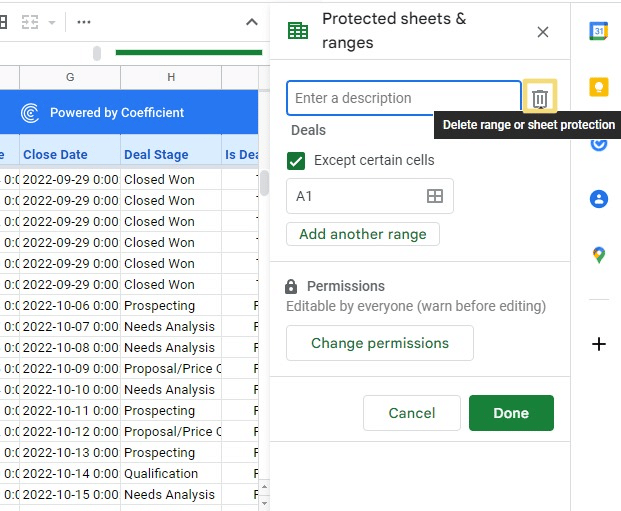Click the delete protection trash icon
This screenshot has height=511, width=621.
(x=539, y=98)
